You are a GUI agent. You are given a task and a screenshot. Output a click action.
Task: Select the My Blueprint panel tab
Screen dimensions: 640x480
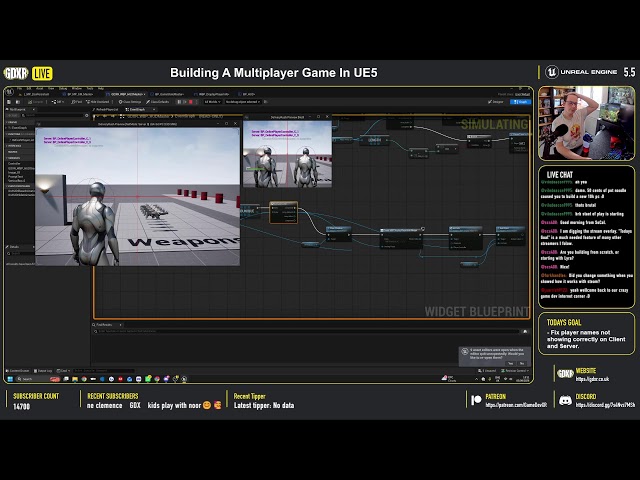(x=19, y=109)
